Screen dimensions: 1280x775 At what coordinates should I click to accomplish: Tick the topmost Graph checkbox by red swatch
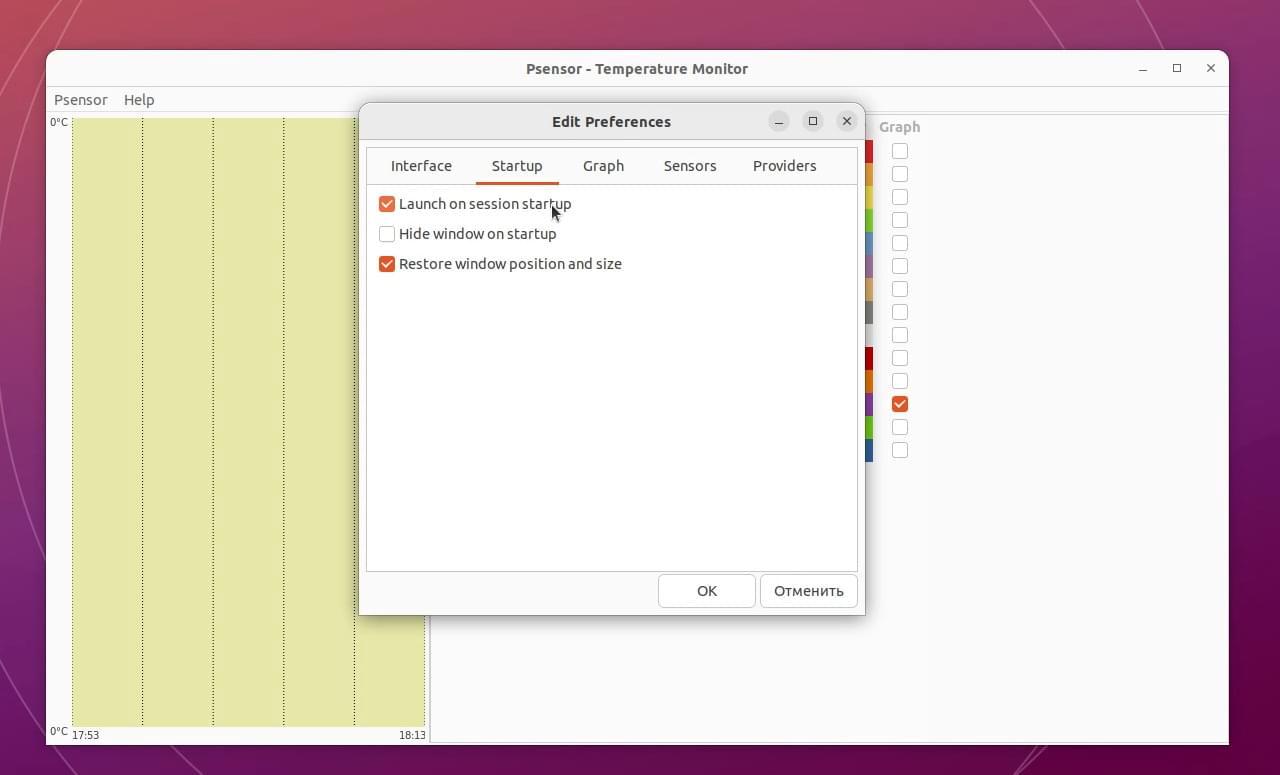pyautogui.click(x=900, y=151)
